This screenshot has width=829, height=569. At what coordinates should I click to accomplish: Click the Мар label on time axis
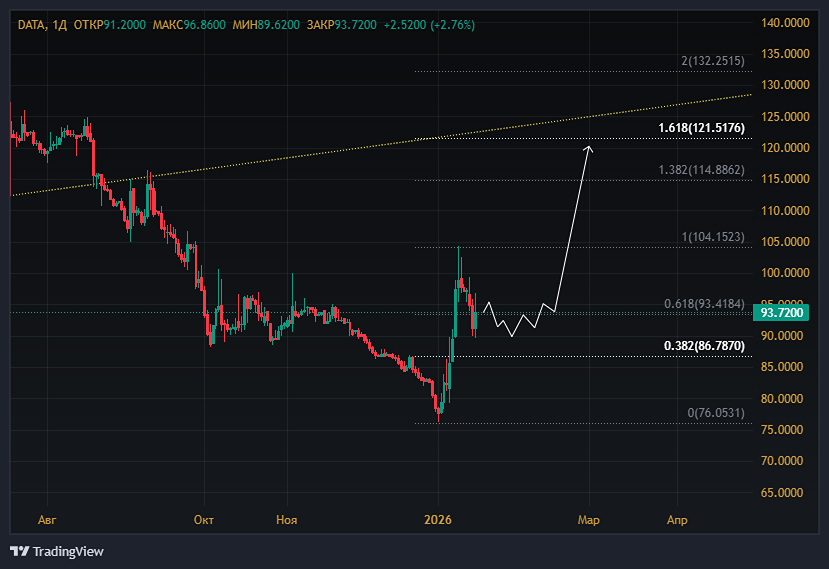coord(589,520)
